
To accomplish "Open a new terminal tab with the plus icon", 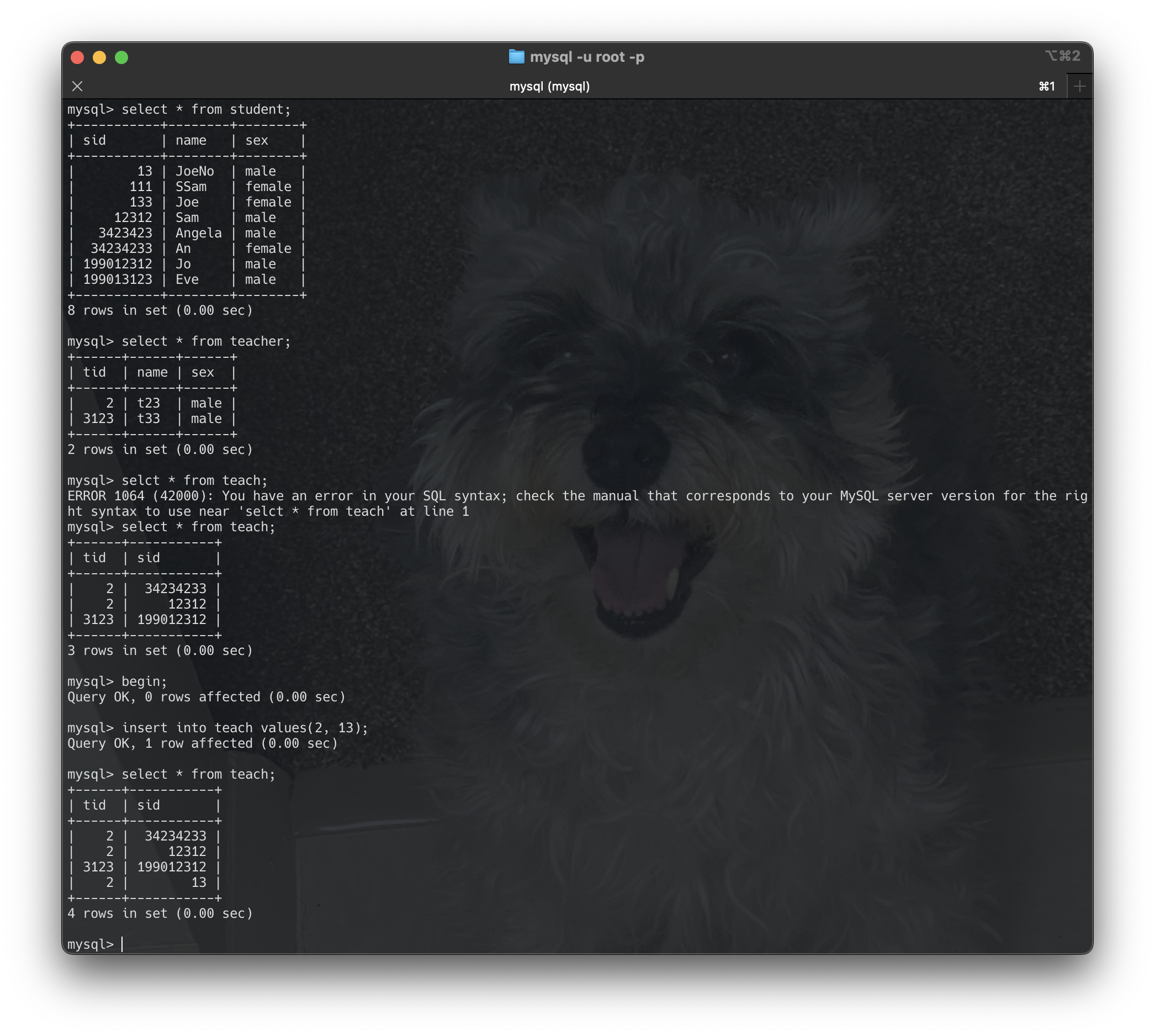I will click(x=1080, y=86).
